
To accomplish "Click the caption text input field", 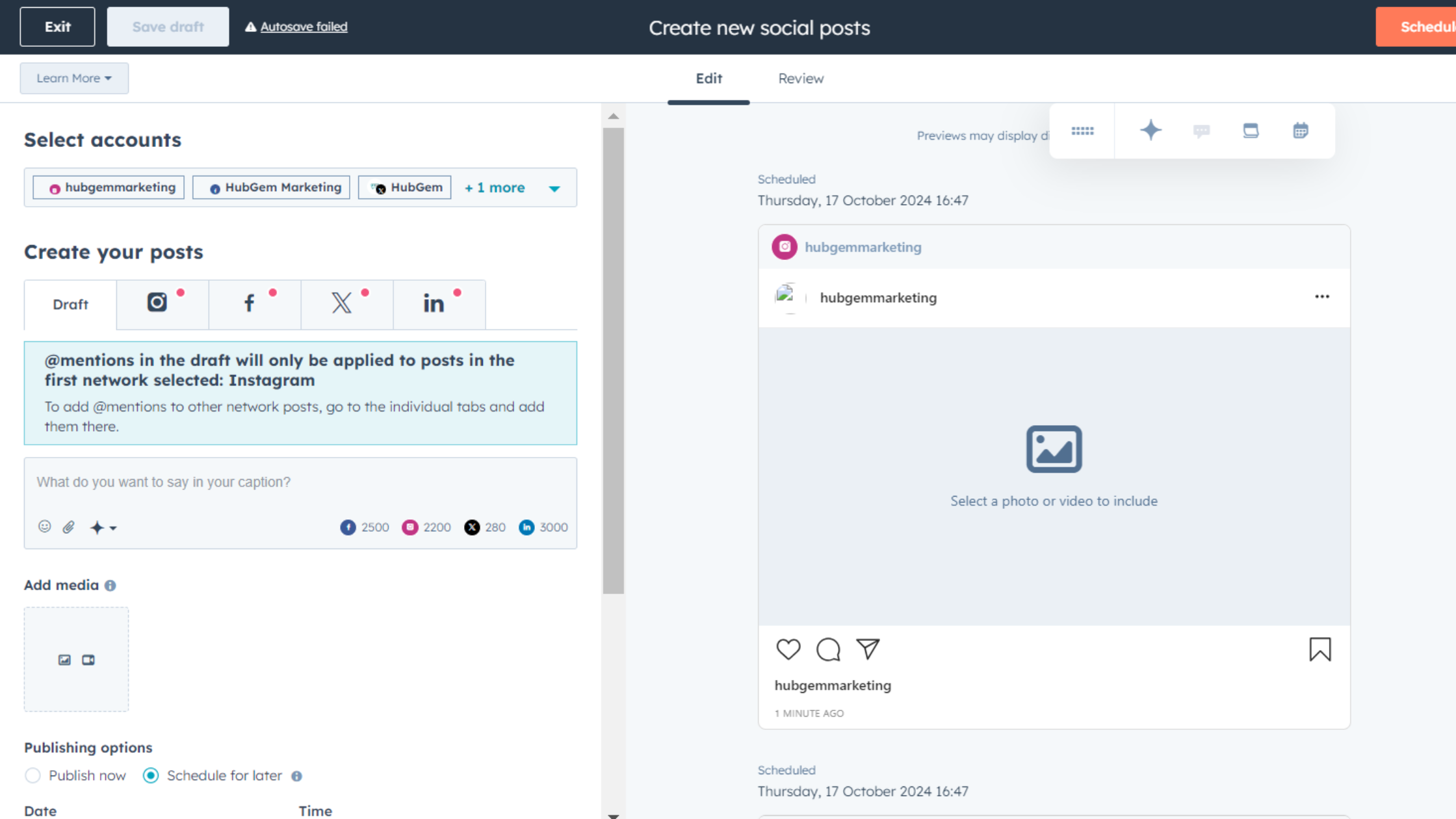I will point(300,481).
